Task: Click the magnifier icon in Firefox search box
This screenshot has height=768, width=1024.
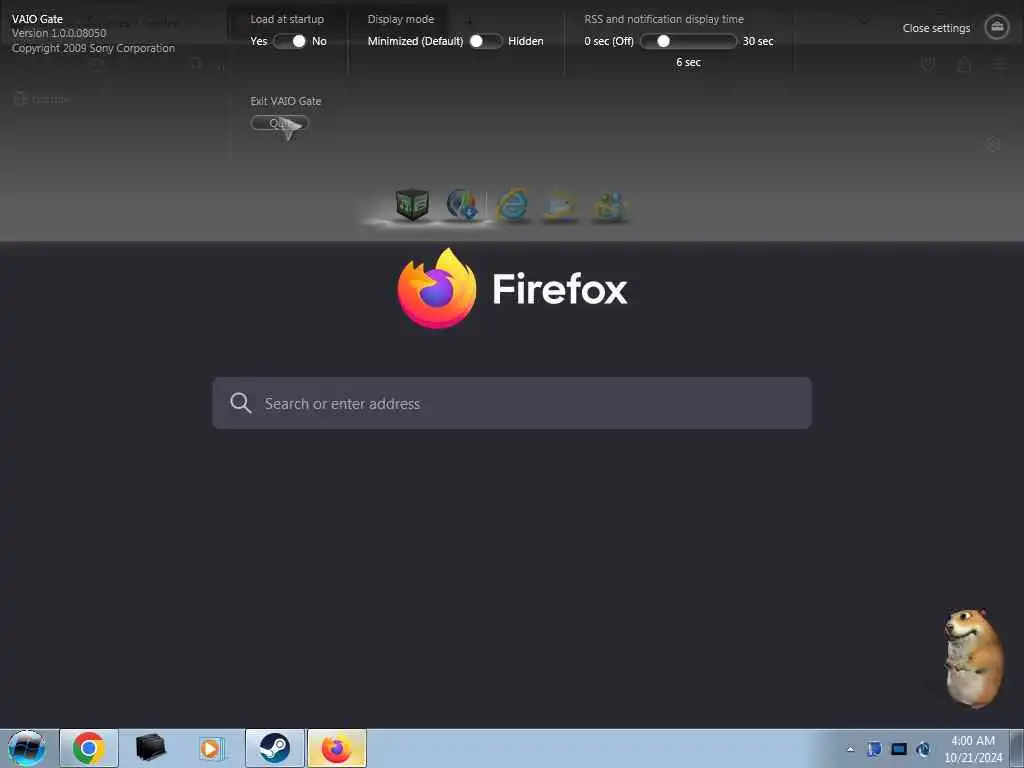Action: [240, 403]
